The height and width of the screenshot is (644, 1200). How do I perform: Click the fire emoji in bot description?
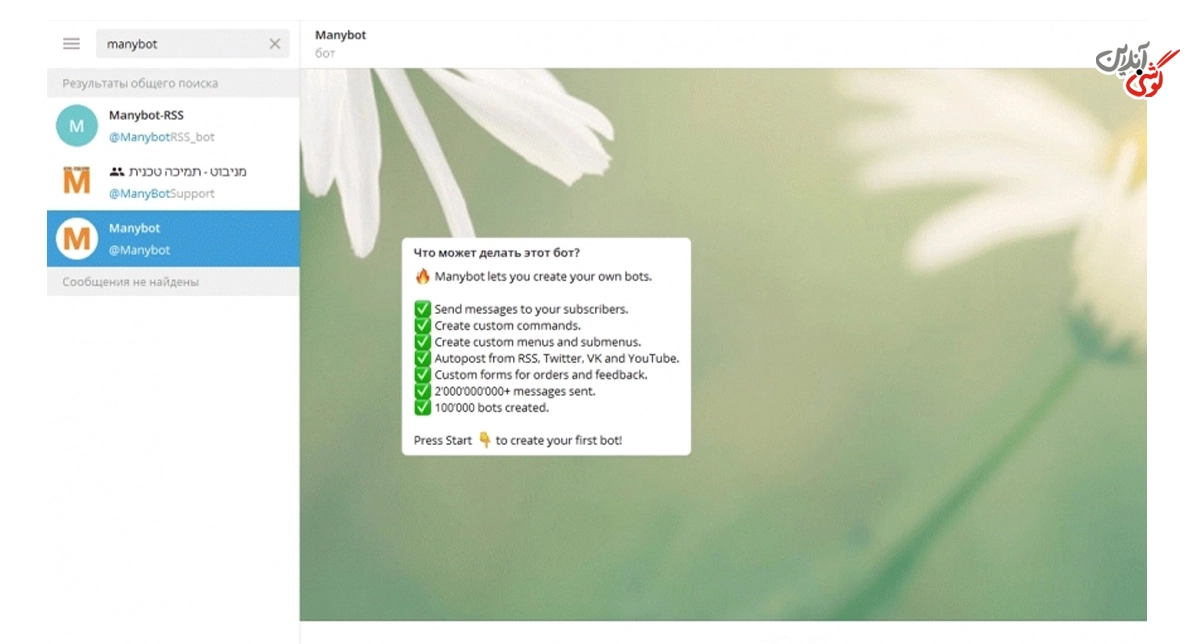422,276
